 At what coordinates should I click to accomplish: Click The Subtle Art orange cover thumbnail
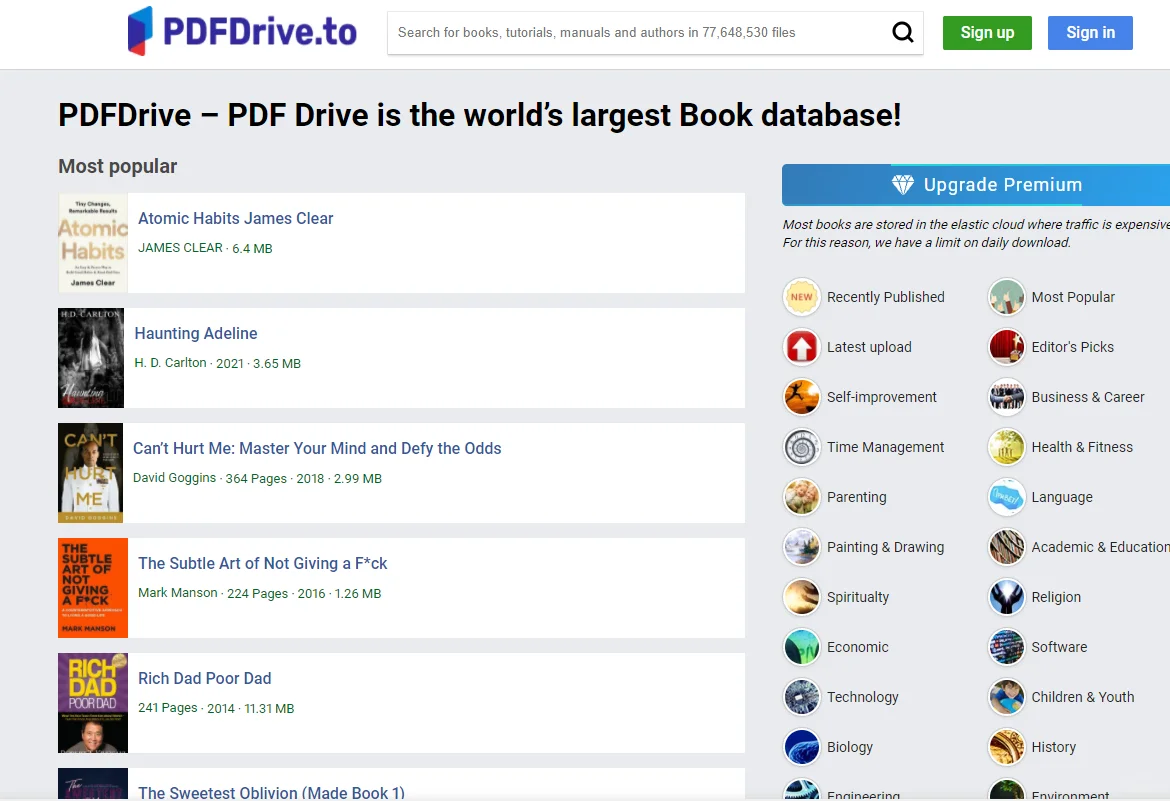(93, 588)
